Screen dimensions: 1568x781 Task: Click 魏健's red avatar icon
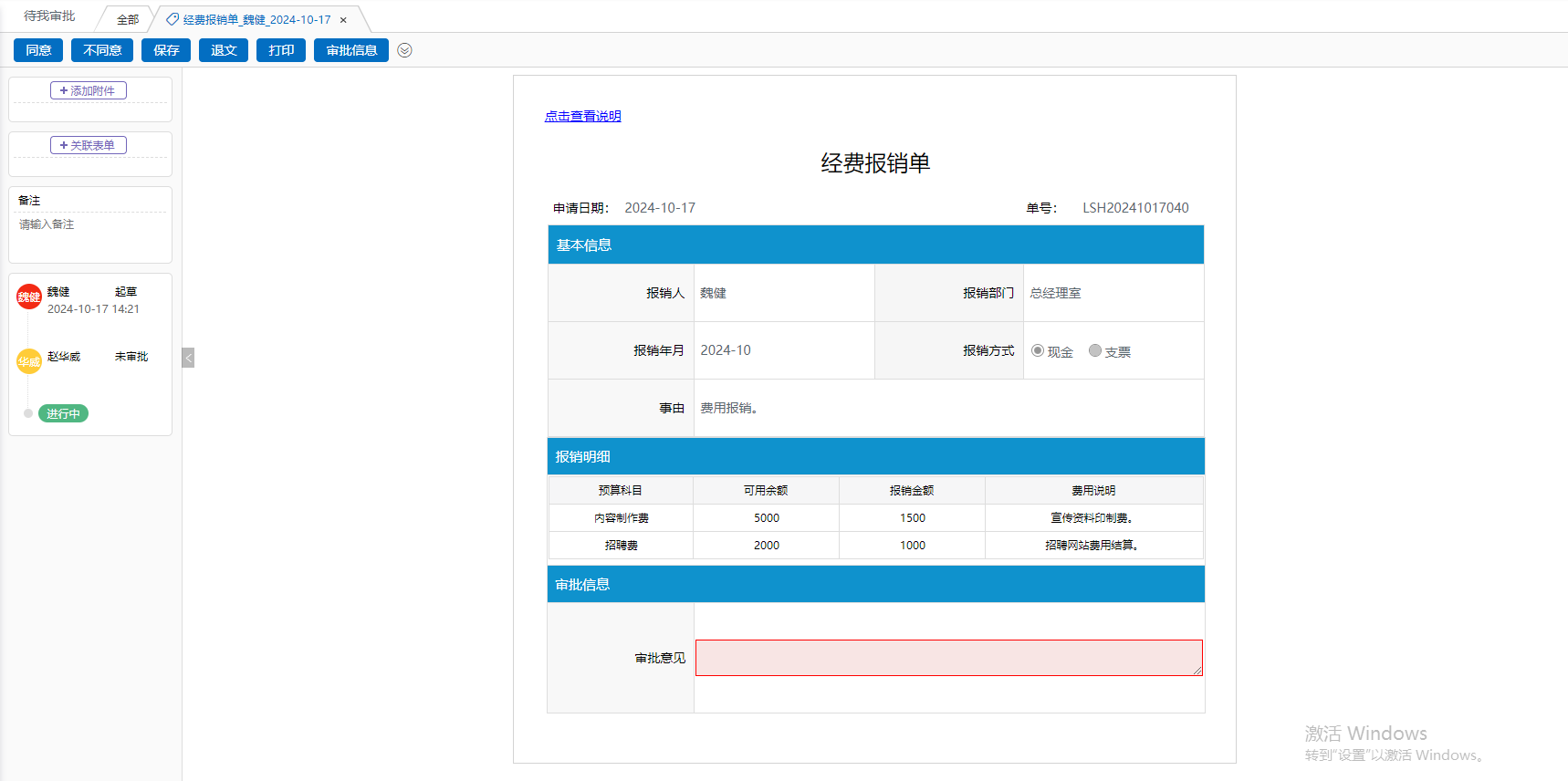click(x=29, y=297)
